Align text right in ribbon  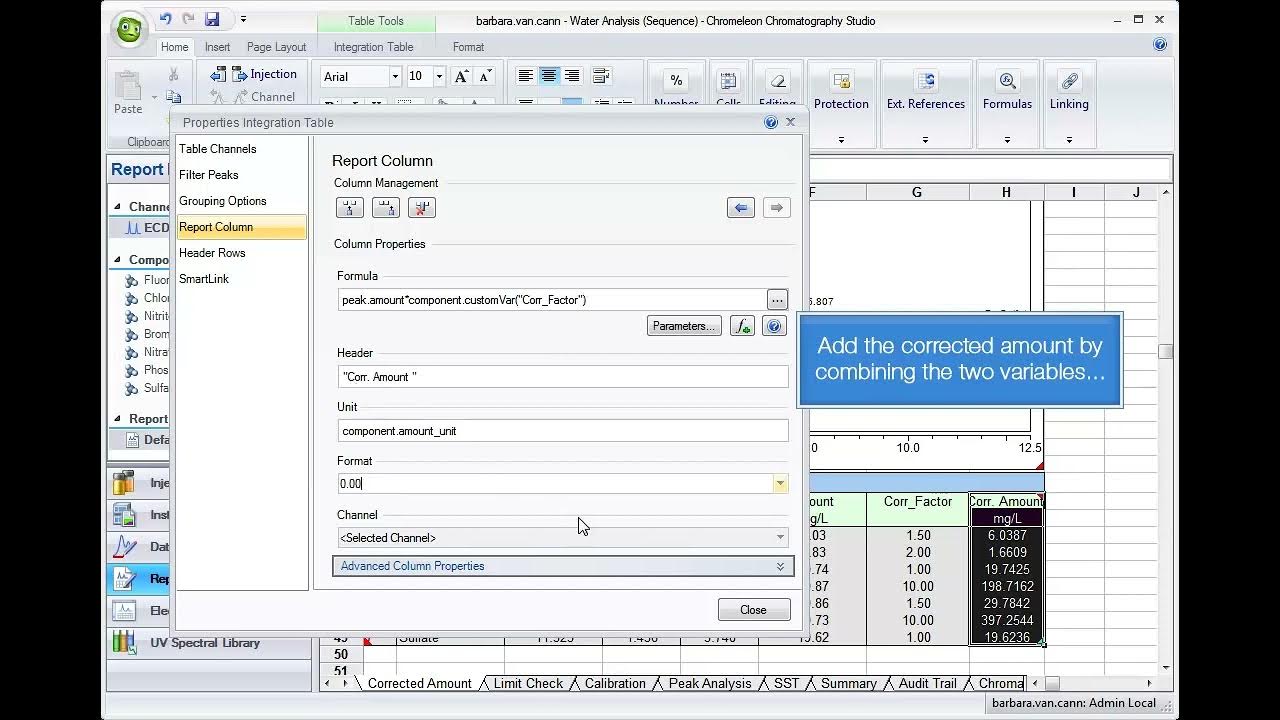(x=572, y=76)
